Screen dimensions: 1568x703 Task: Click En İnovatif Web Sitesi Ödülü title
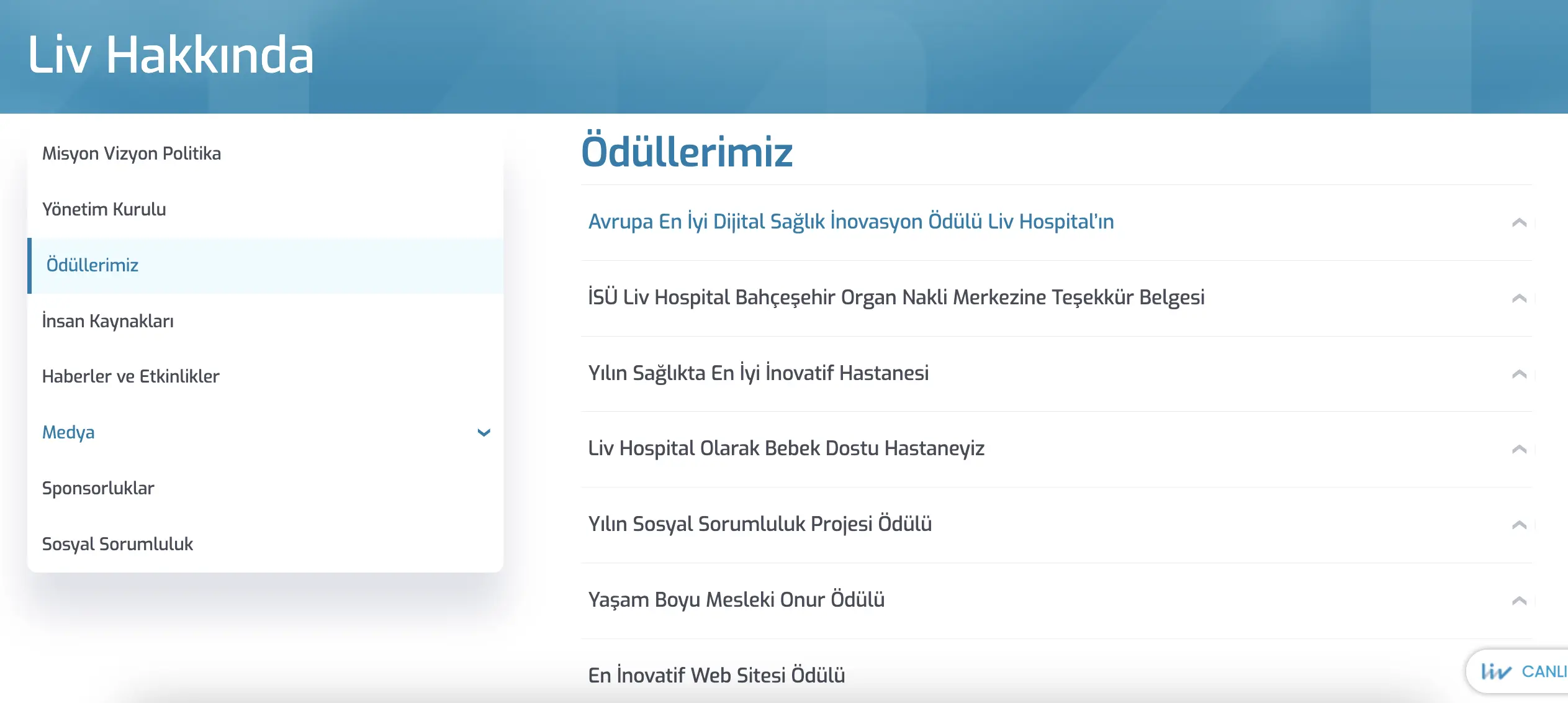716,675
